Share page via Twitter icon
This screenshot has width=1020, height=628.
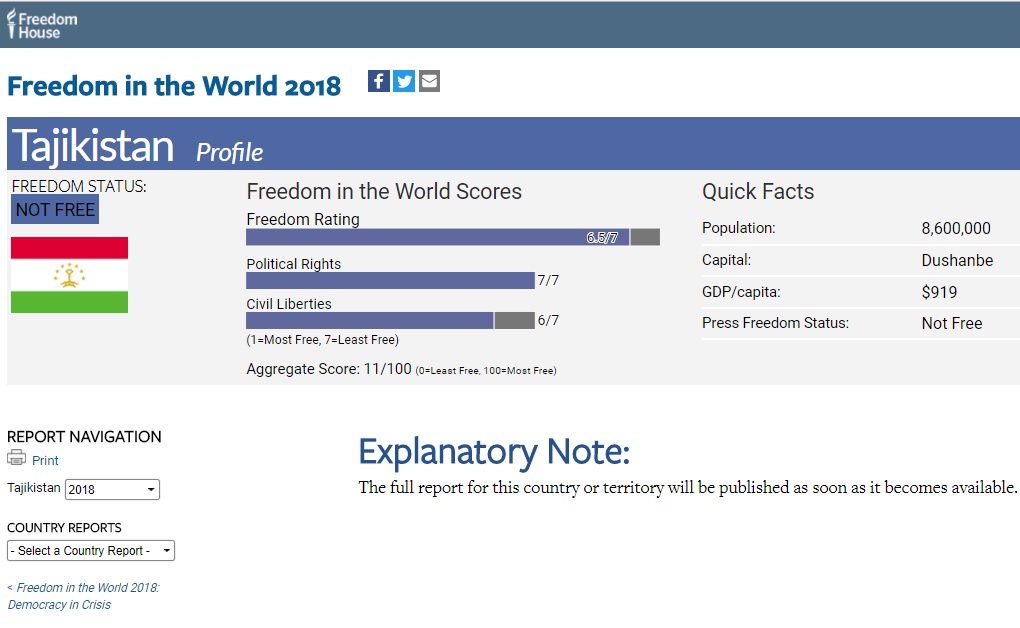tap(404, 81)
